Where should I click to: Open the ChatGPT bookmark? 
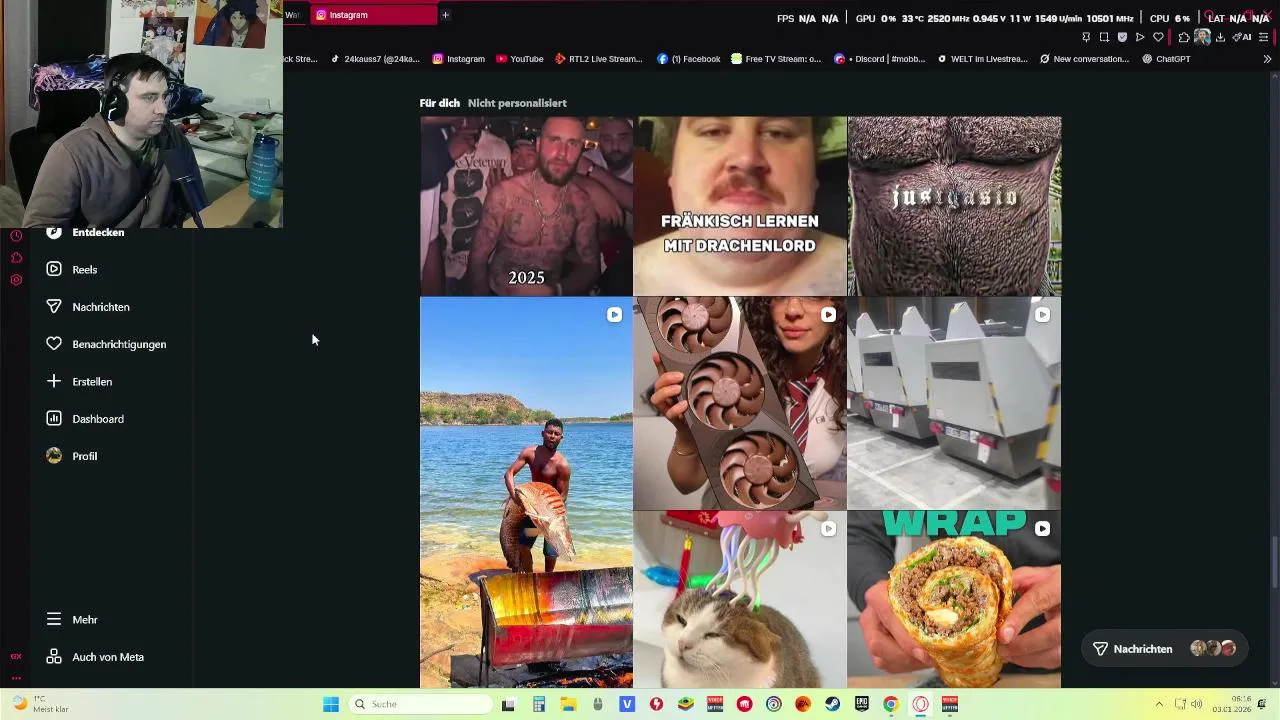[1166, 59]
